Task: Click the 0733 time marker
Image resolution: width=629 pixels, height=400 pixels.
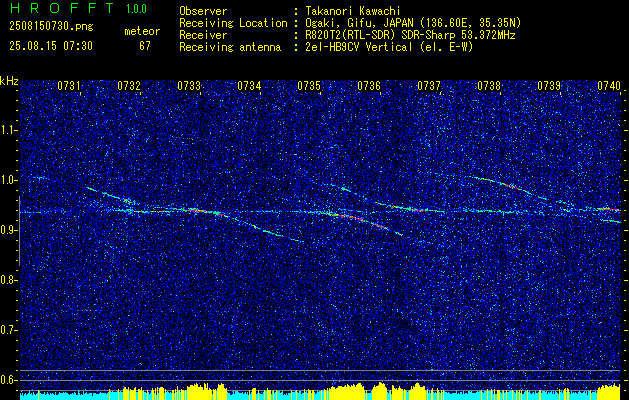Action: pos(189,85)
